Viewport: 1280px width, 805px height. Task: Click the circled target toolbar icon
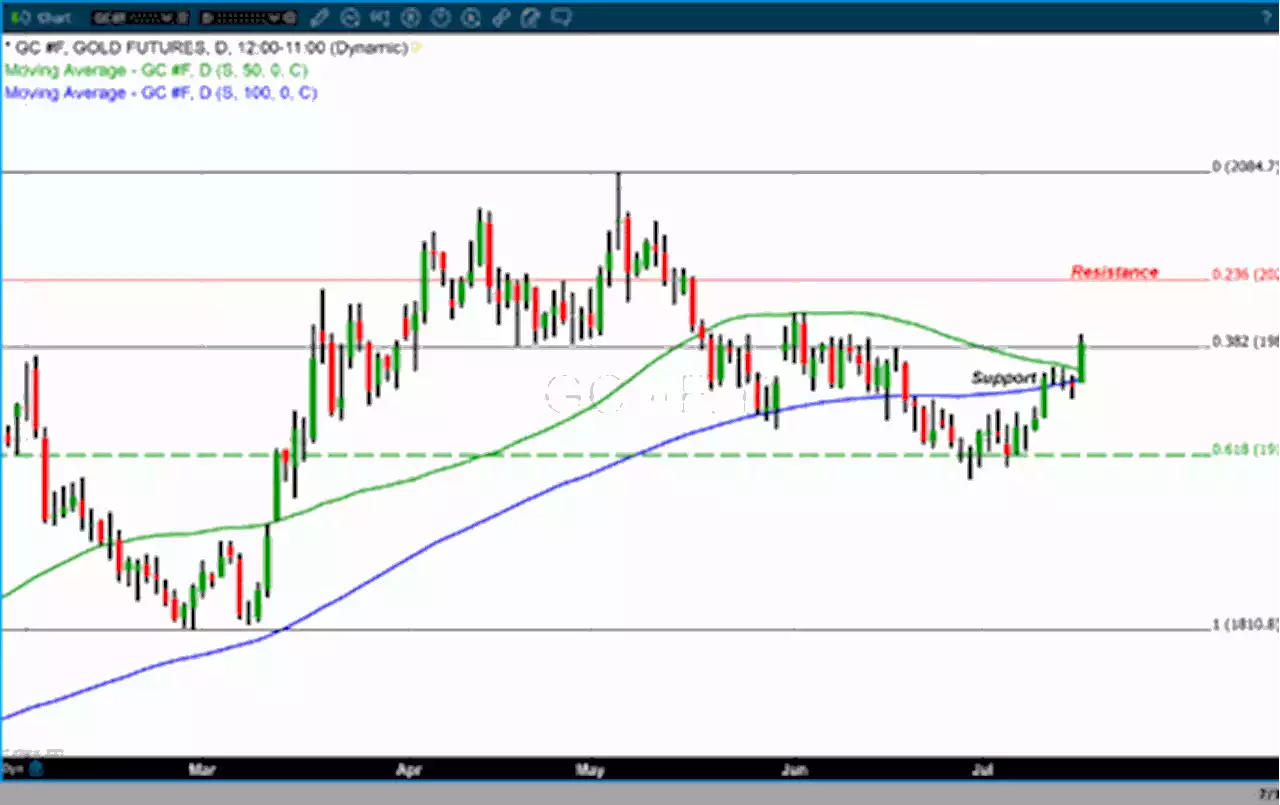tap(410, 17)
